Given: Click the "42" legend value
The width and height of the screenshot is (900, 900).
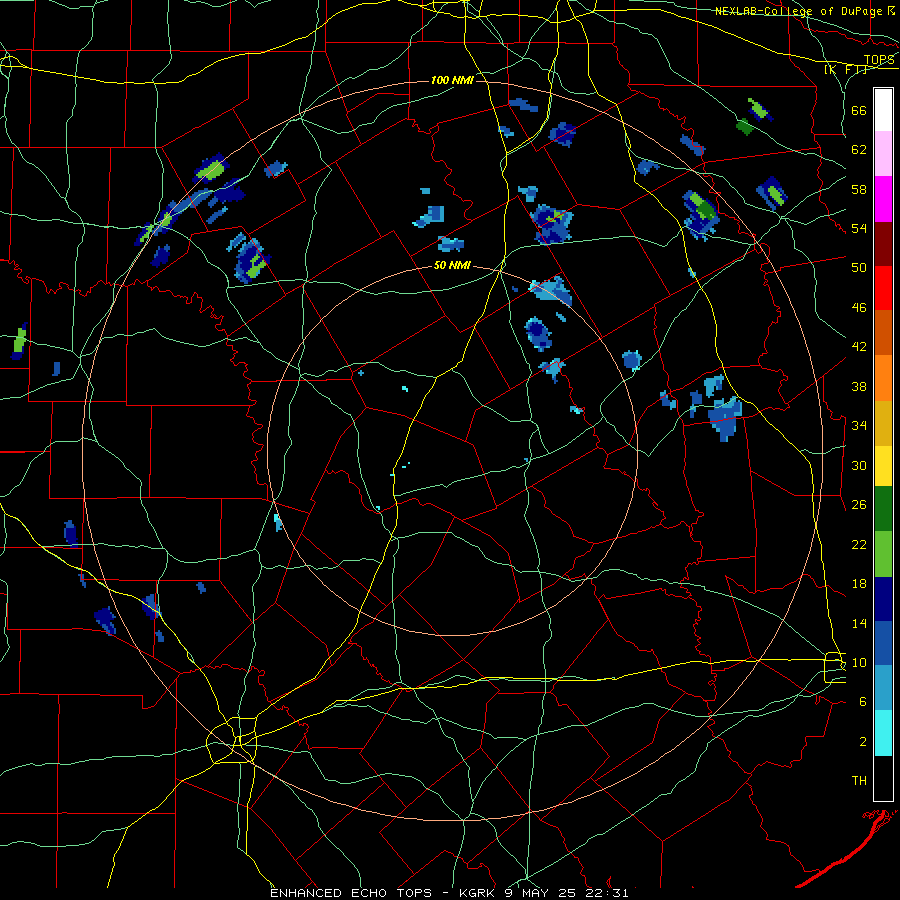Looking at the screenshot, I should tap(859, 347).
